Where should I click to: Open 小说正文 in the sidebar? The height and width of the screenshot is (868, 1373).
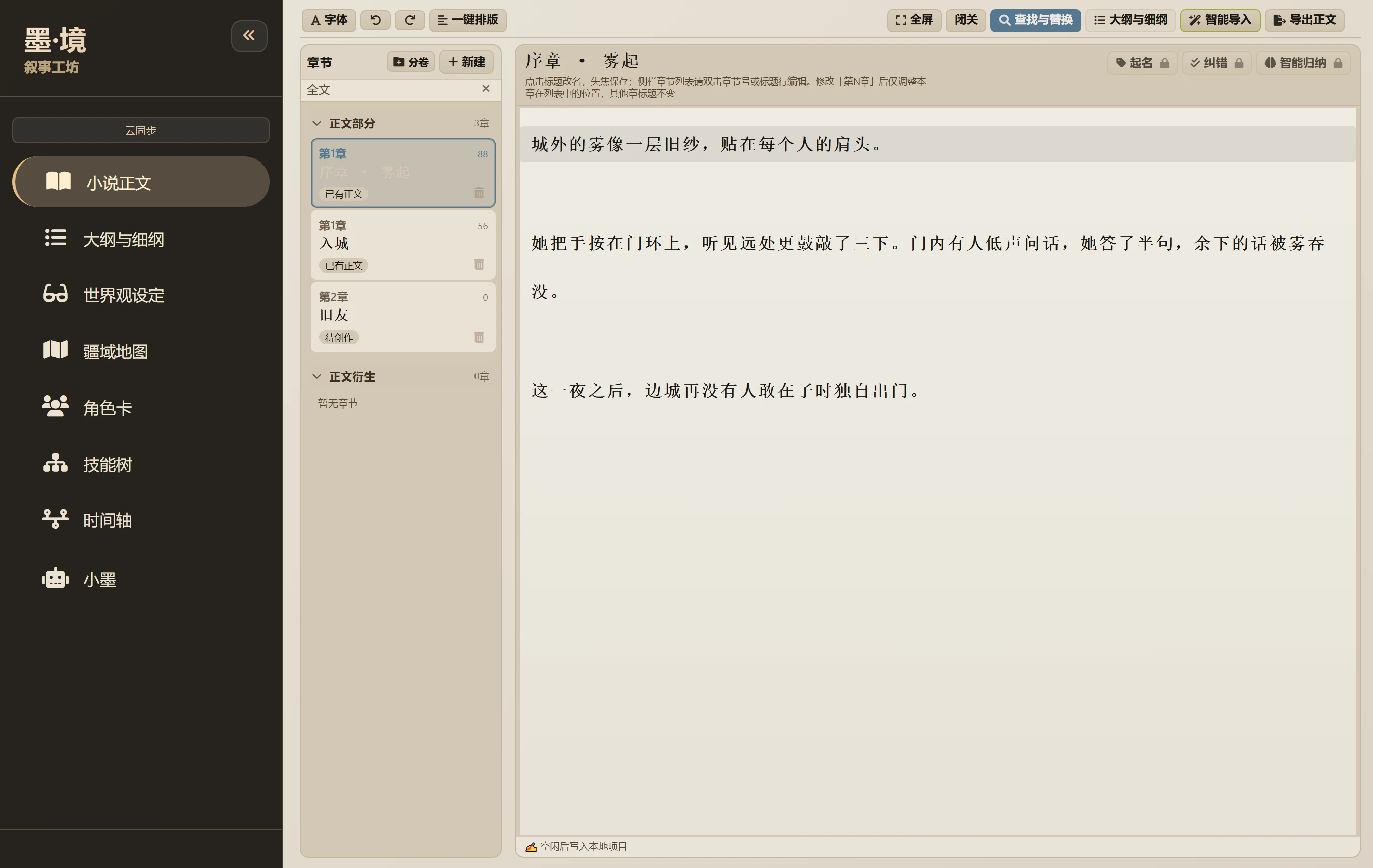click(141, 182)
